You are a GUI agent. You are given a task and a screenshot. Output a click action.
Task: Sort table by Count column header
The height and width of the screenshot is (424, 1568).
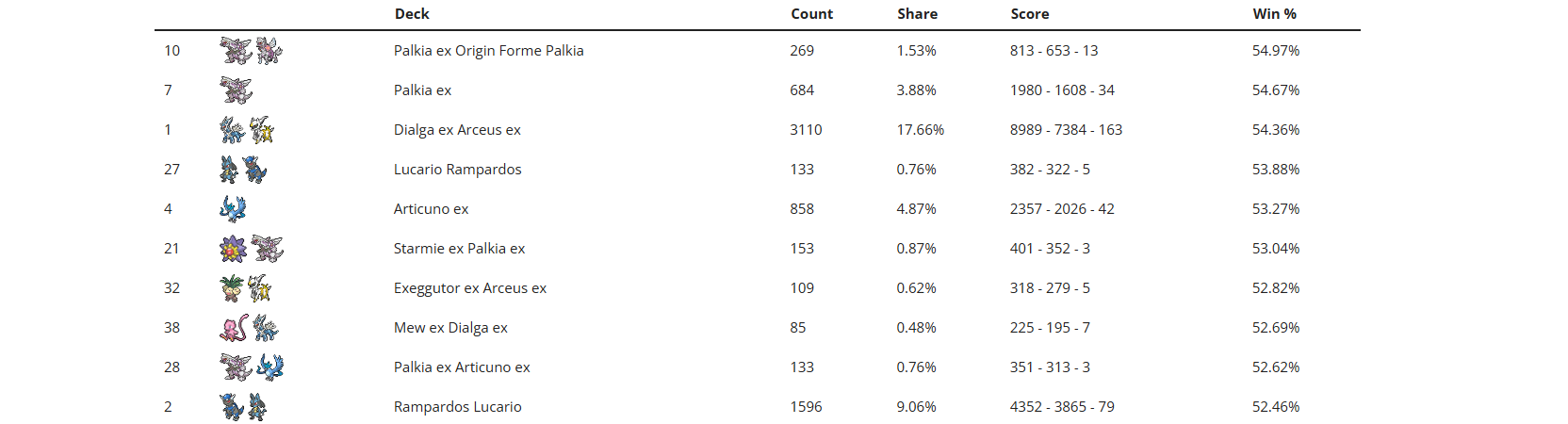click(811, 14)
